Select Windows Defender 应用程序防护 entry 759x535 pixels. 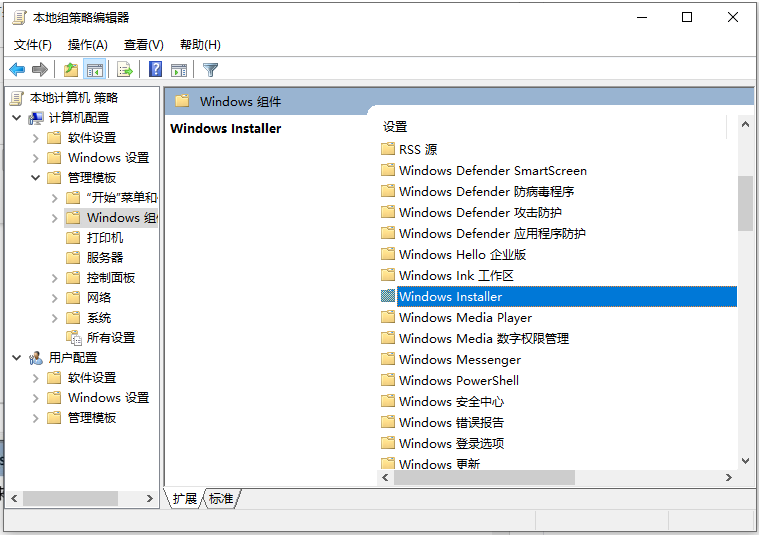492,233
